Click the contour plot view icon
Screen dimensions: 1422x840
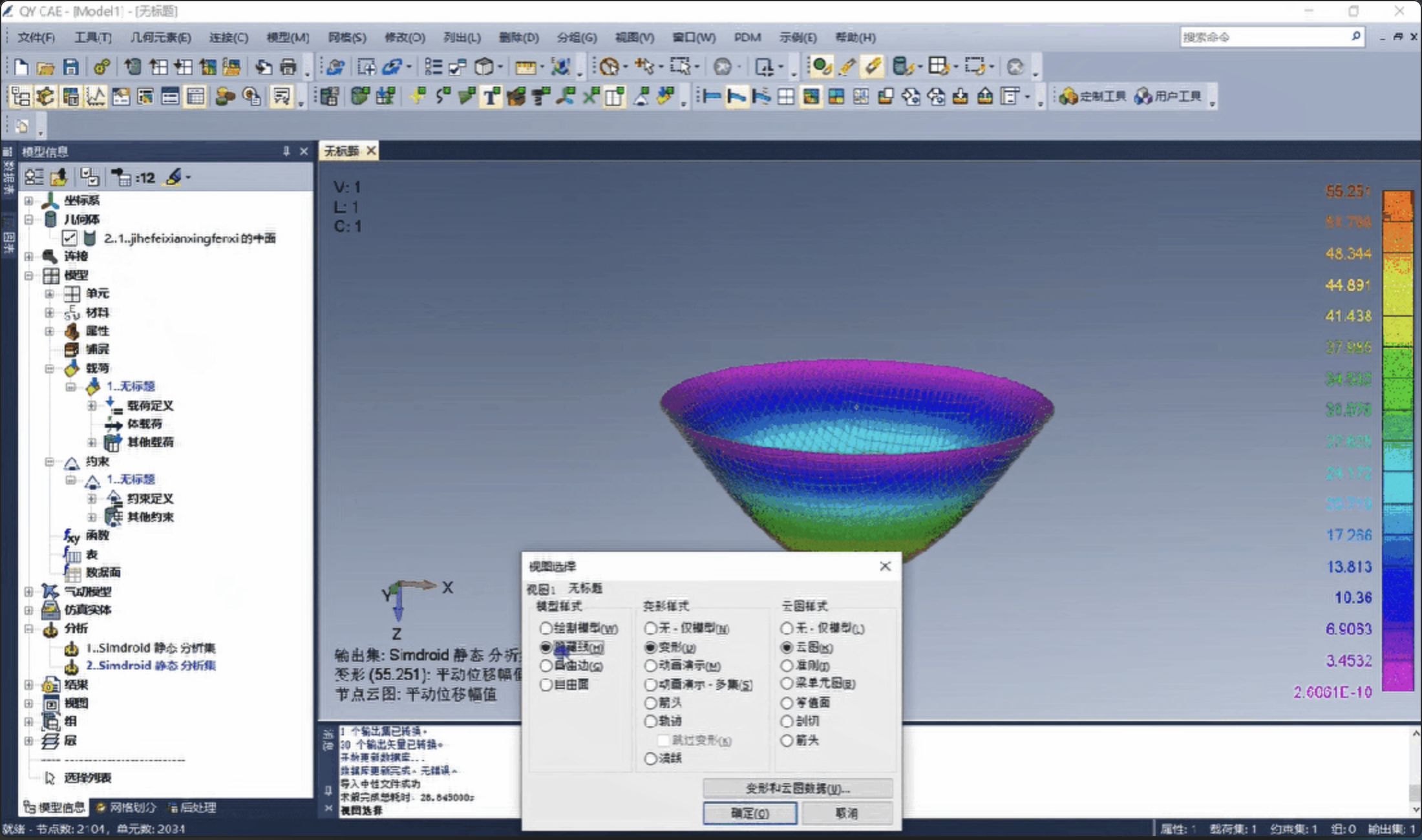point(811,97)
